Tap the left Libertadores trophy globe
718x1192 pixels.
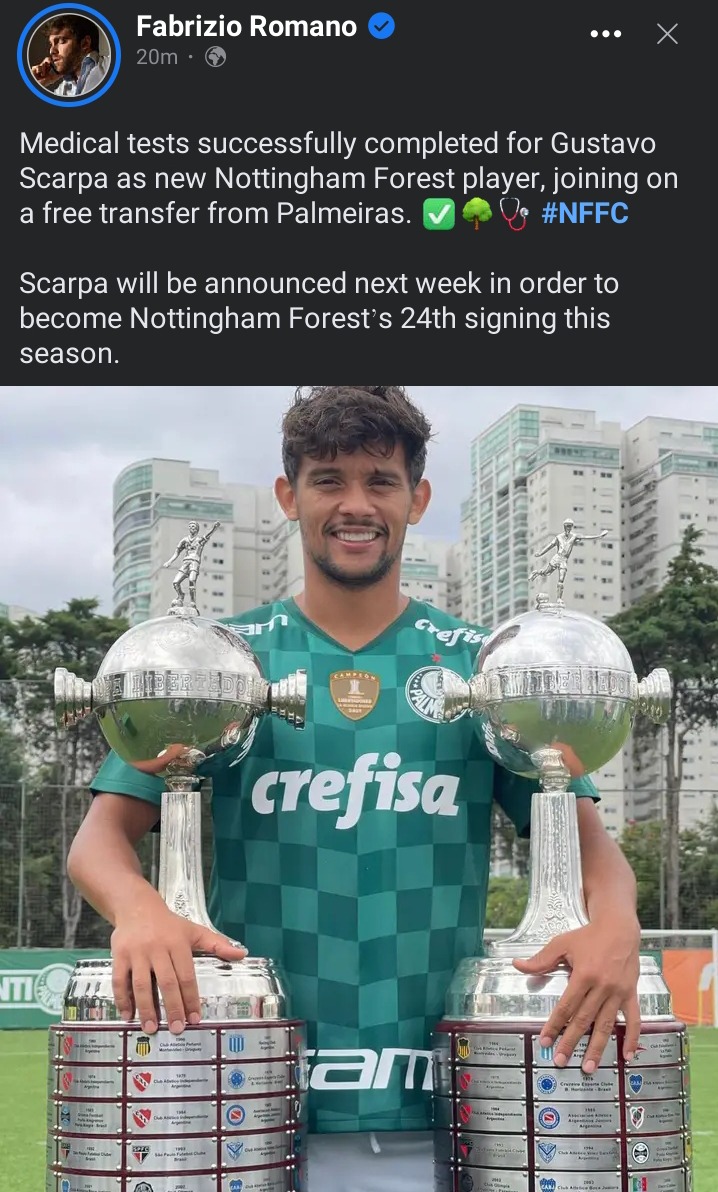point(180,690)
